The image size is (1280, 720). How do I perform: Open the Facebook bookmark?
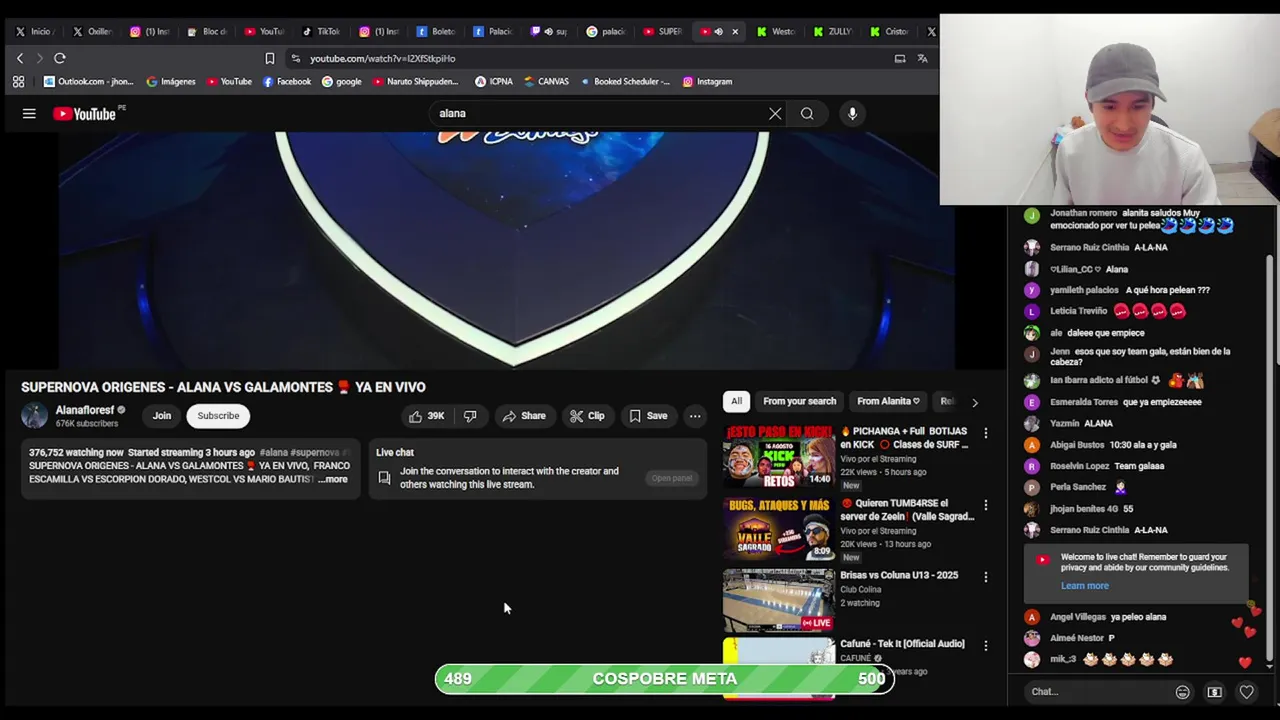(286, 82)
